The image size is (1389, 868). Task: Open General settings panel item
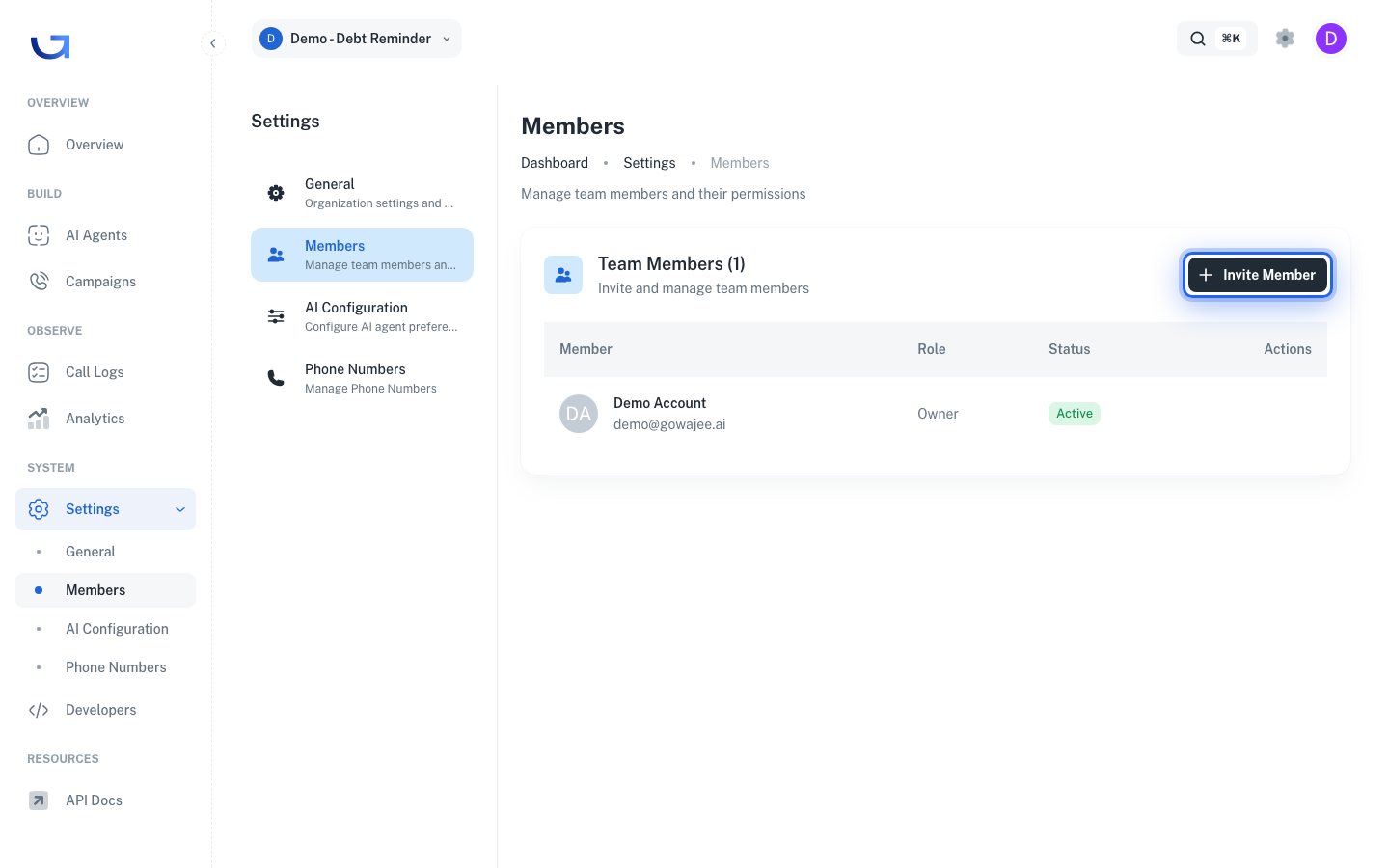click(363, 193)
